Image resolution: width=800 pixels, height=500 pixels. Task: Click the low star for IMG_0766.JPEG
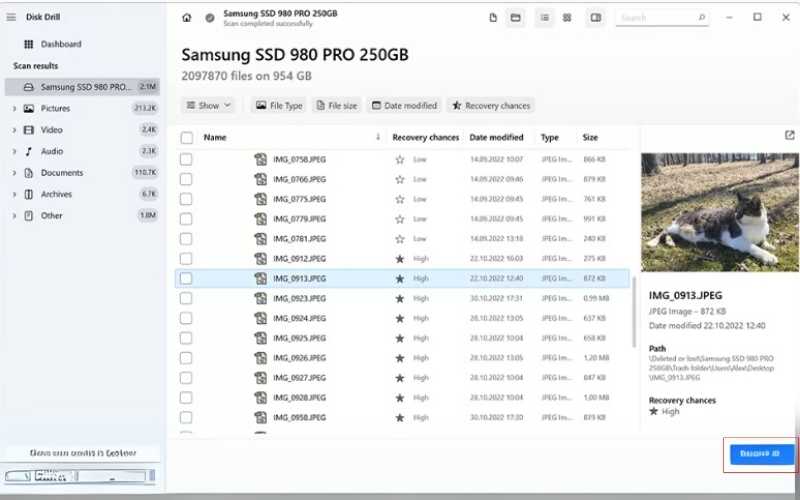(400, 180)
